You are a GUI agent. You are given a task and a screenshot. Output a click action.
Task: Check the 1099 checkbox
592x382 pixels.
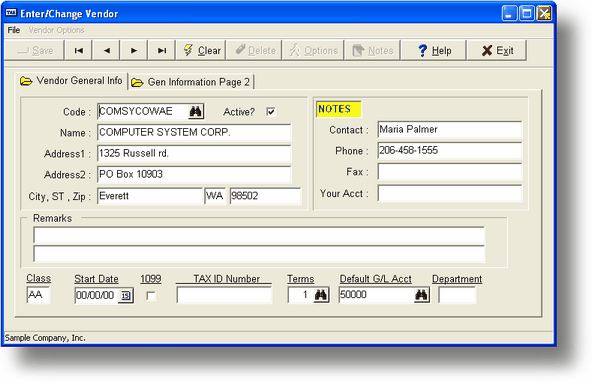click(x=151, y=296)
